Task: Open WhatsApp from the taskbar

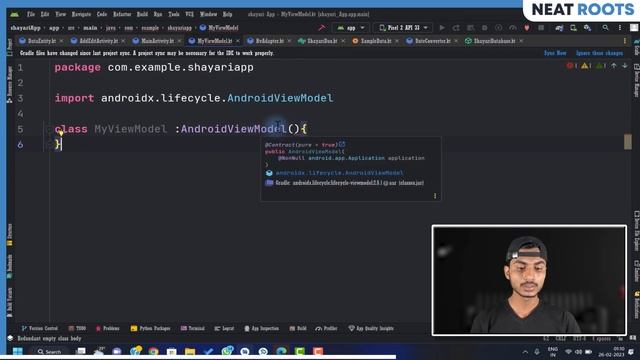Action: pyautogui.click(x=227, y=351)
